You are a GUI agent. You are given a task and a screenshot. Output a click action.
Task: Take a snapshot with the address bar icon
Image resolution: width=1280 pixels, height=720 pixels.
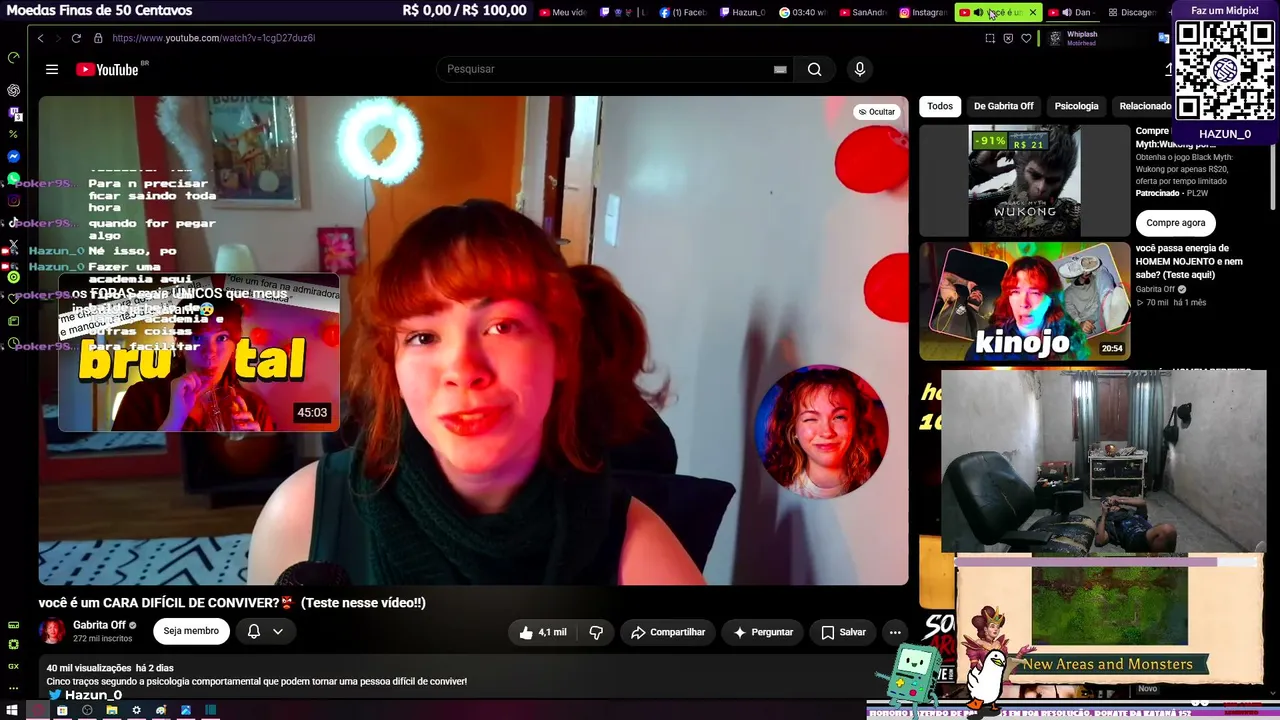click(990, 38)
